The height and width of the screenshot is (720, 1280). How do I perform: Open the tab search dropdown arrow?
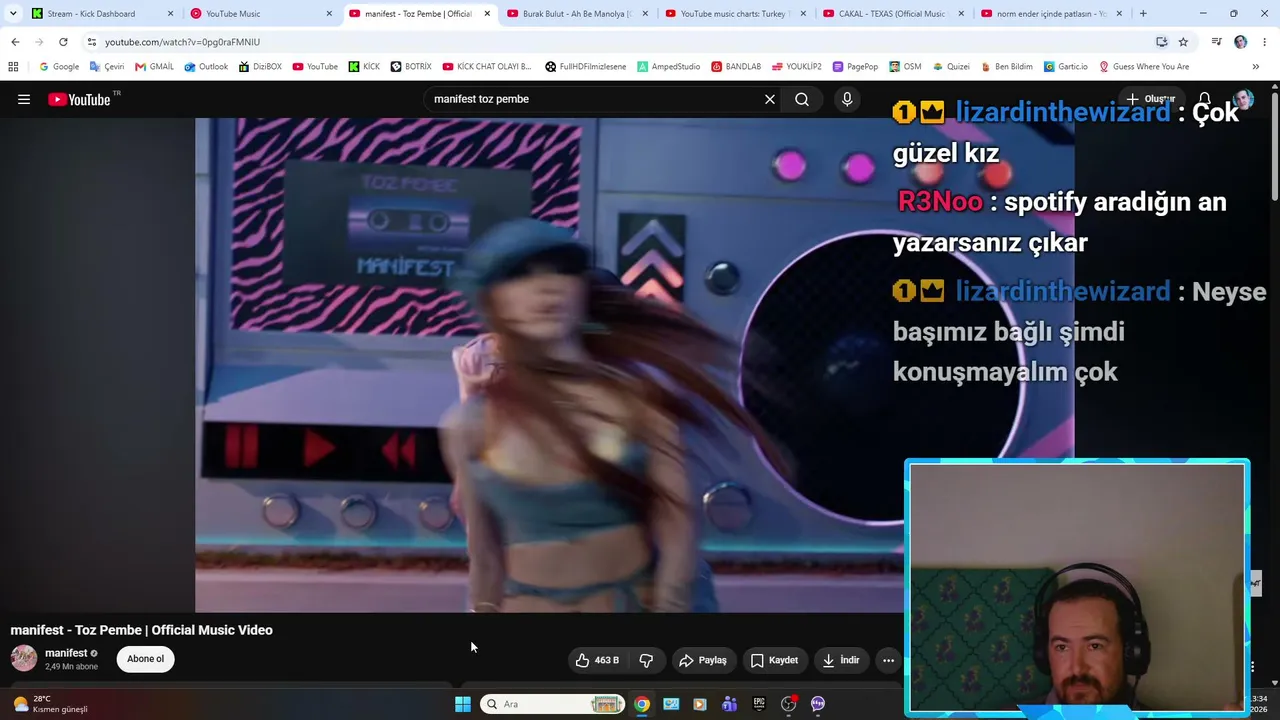[13, 14]
